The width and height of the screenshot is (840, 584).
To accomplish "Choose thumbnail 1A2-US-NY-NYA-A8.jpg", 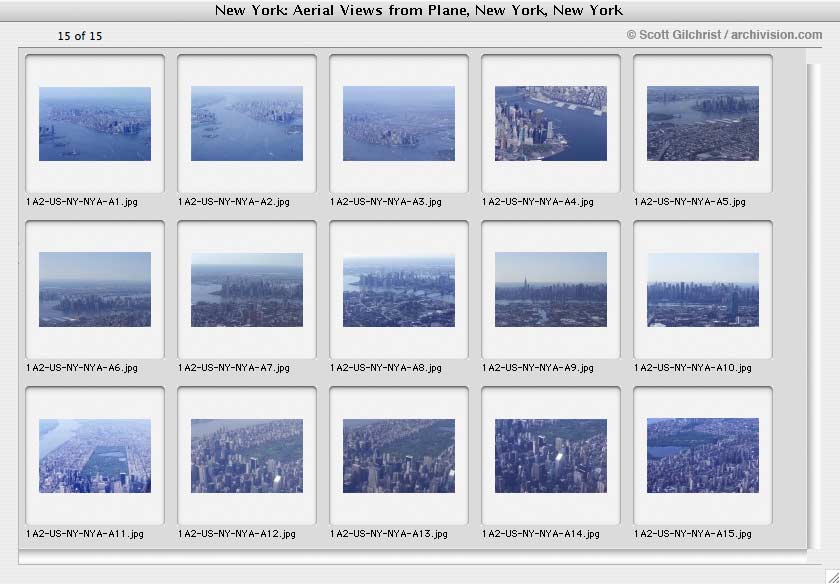I will coord(399,289).
